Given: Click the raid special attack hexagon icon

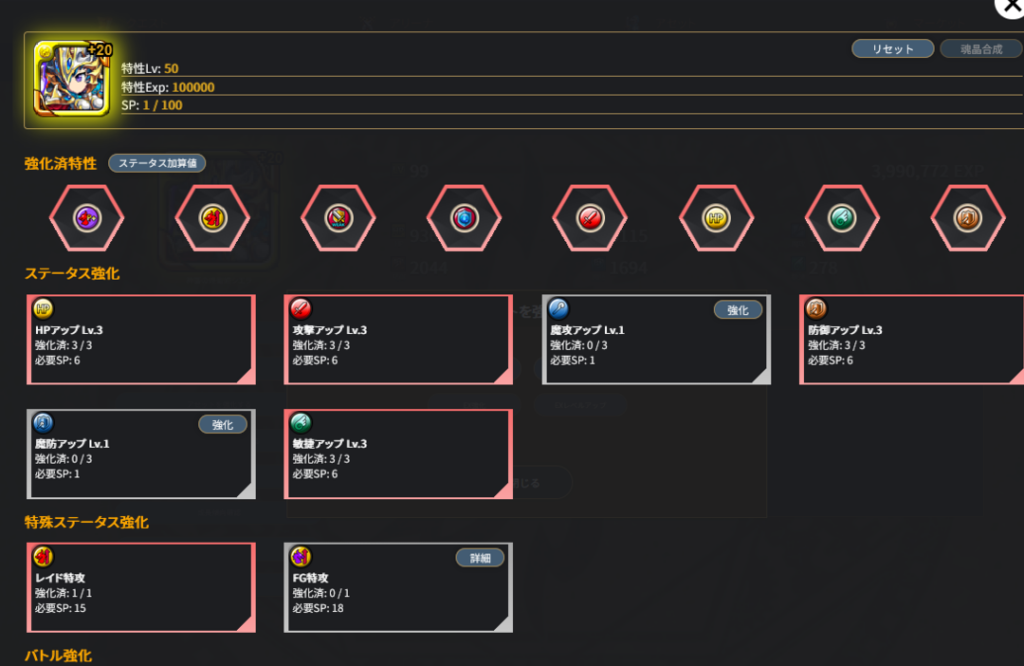Looking at the screenshot, I should [x=212, y=218].
